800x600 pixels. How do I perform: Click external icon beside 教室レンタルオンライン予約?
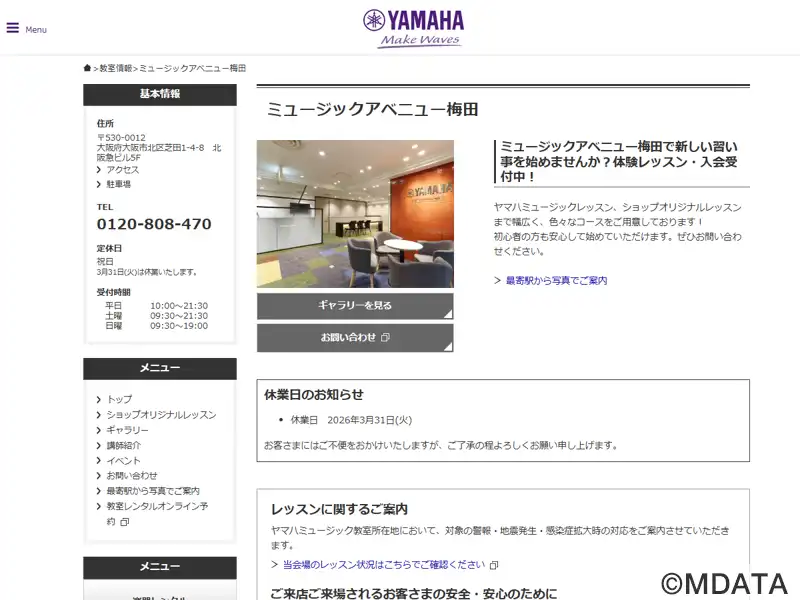click(x=124, y=522)
